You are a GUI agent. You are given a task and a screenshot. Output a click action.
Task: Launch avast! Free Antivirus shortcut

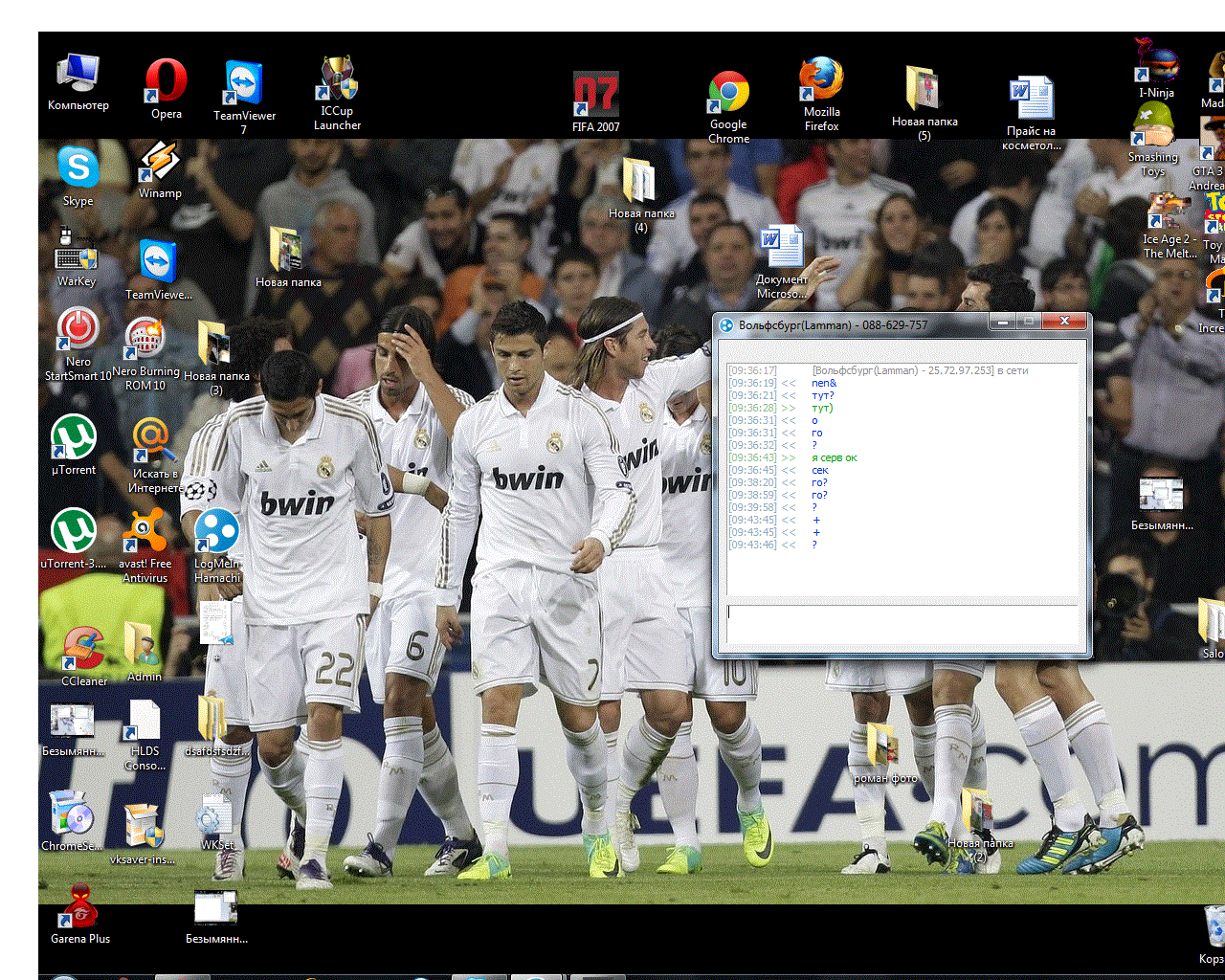tap(145, 546)
